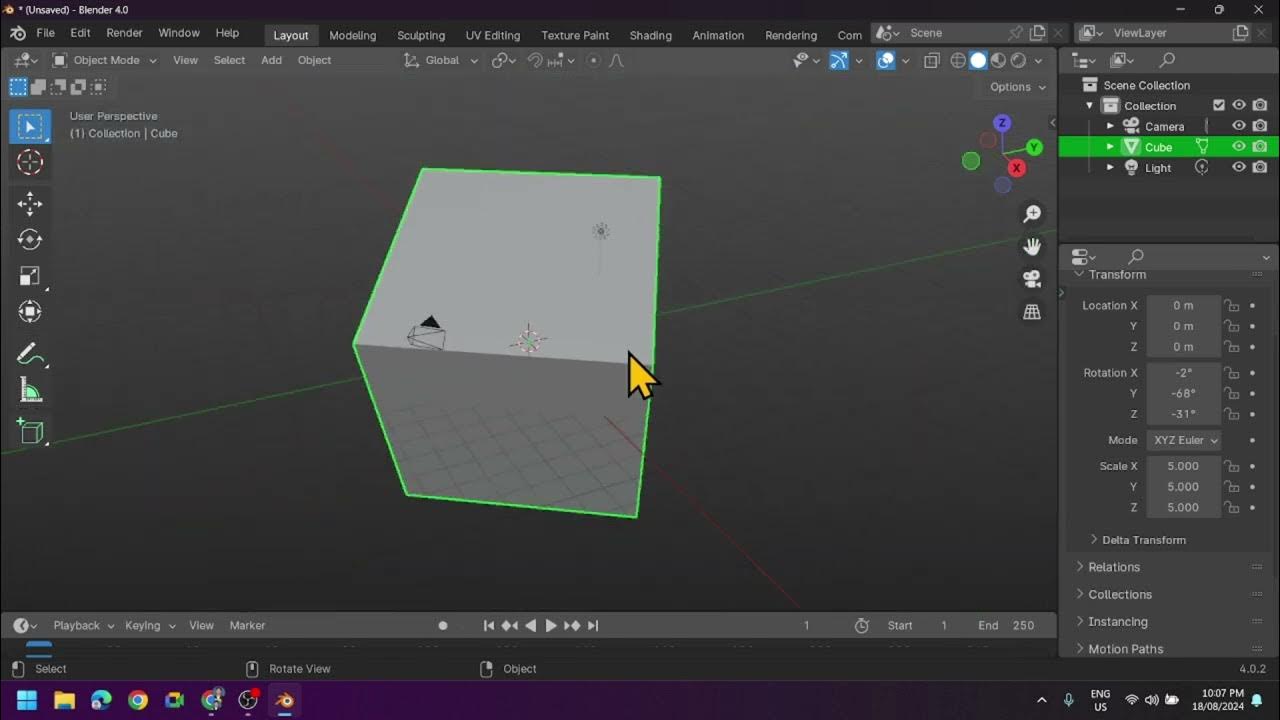This screenshot has width=1280, height=720.
Task: Hide the Light with its eye icon
Action: 1239,167
